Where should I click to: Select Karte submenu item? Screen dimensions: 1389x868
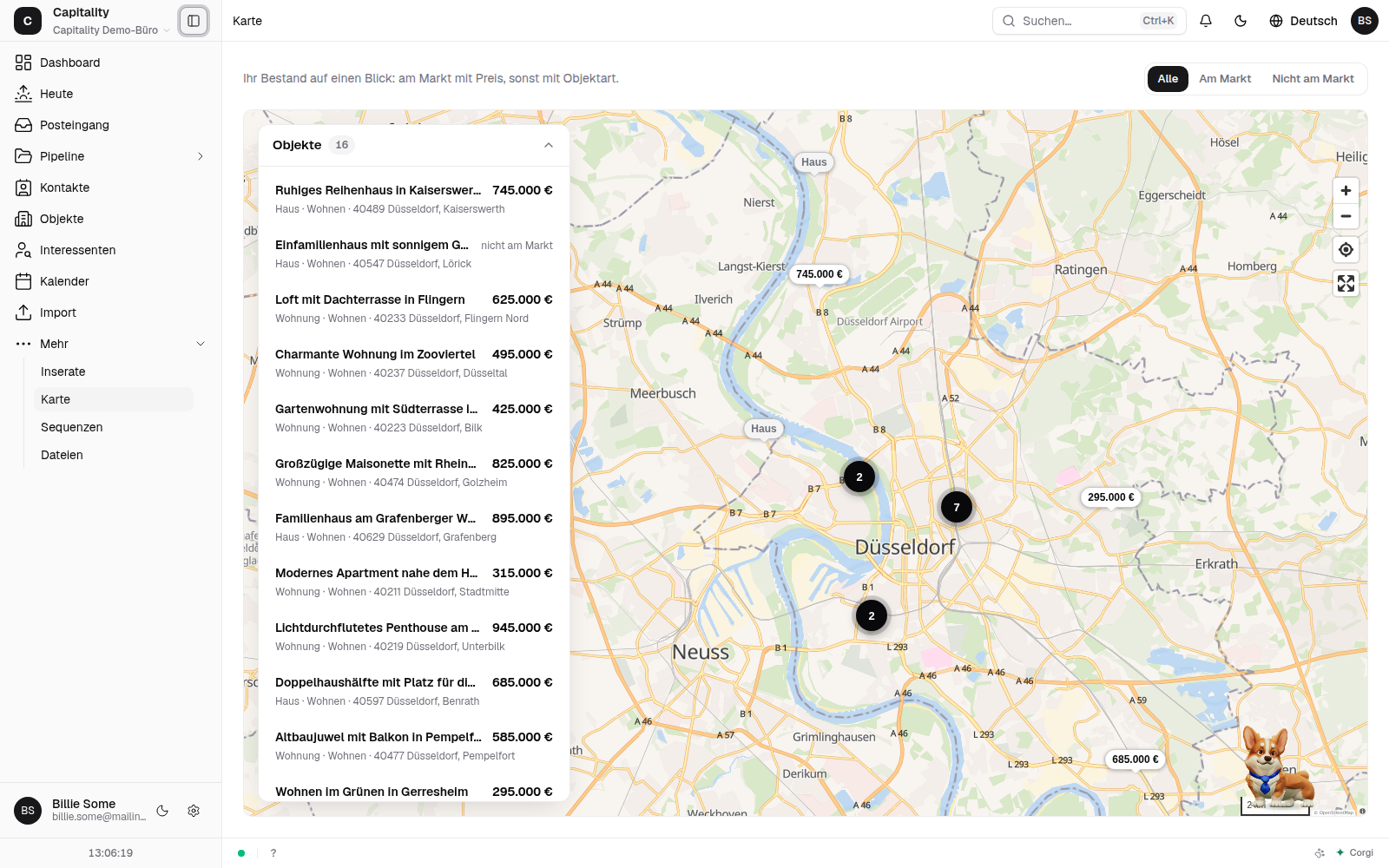click(x=113, y=399)
